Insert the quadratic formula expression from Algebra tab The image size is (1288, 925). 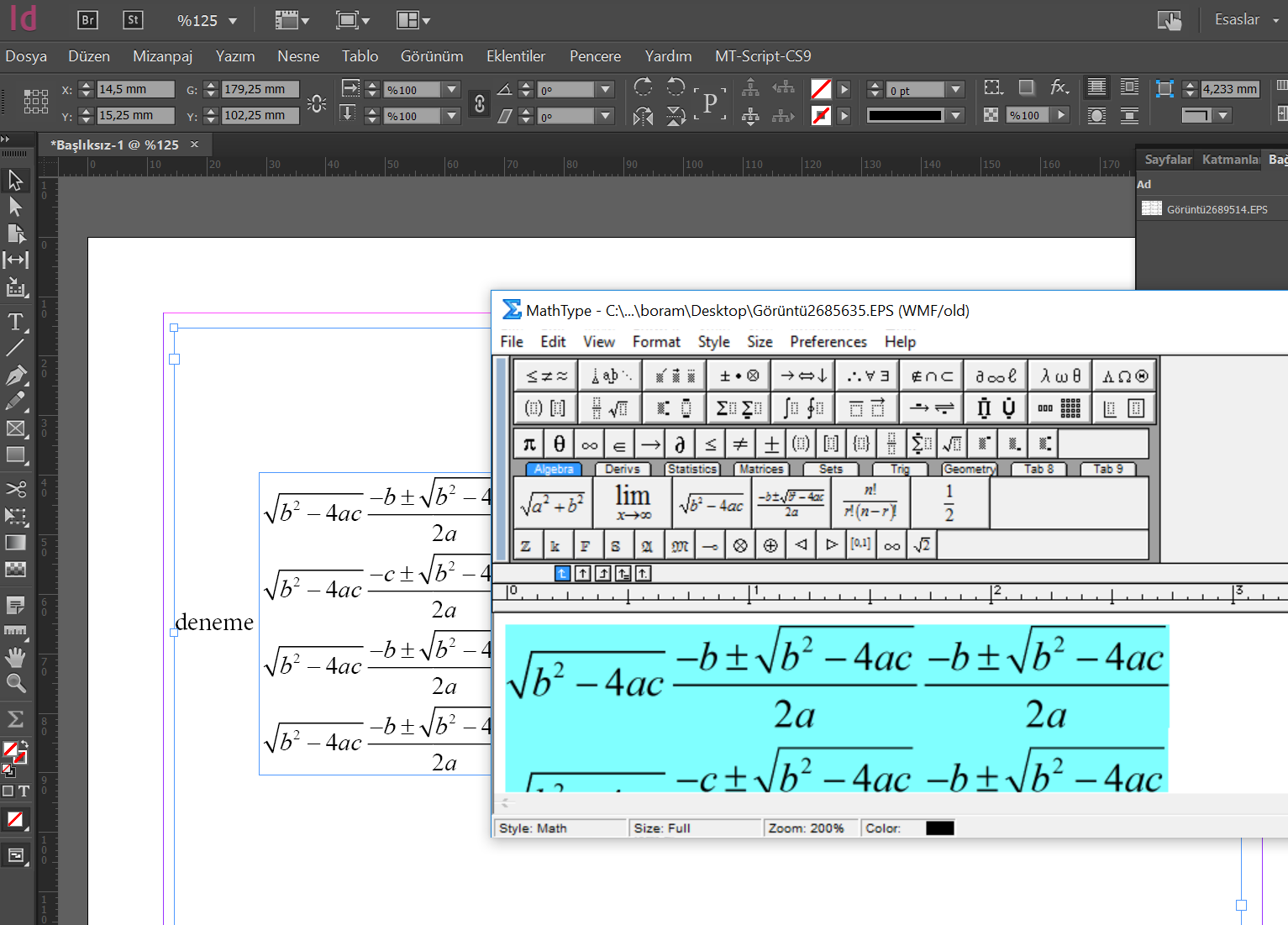791,502
